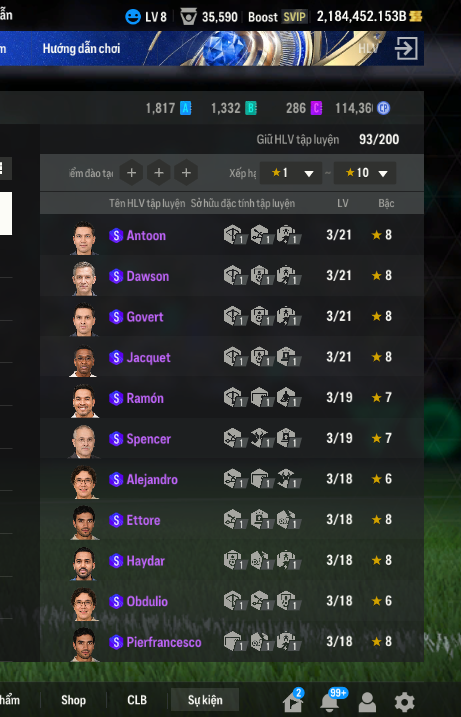Click the third empty plus training slot
This screenshot has width=461, height=717.
[x=186, y=172]
